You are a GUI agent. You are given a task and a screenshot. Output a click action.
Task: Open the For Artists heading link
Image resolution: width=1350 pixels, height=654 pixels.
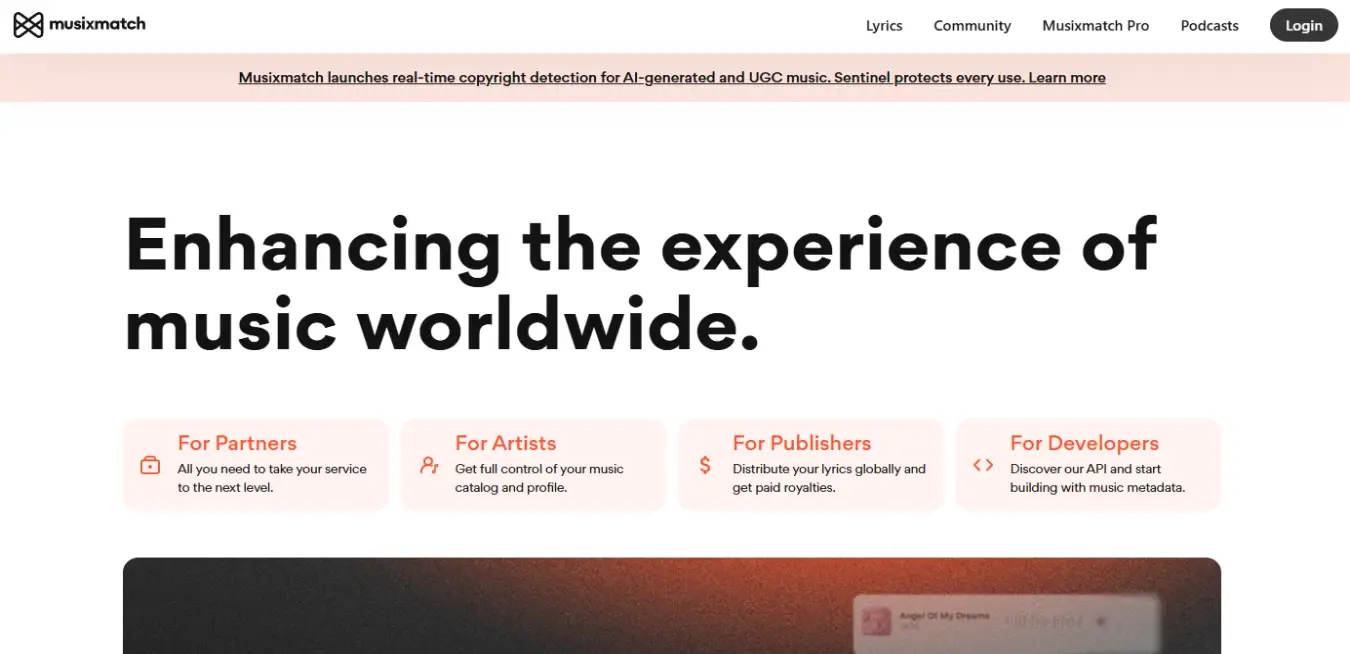click(x=505, y=443)
